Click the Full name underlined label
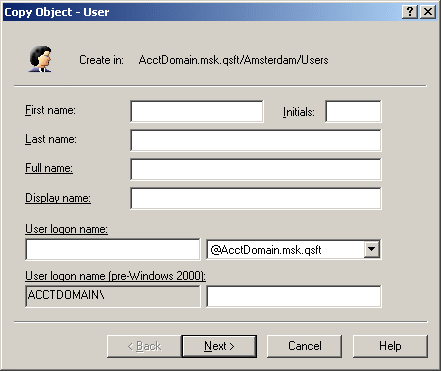The height and width of the screenshot is (371, 441). click(x=49, y=168)
